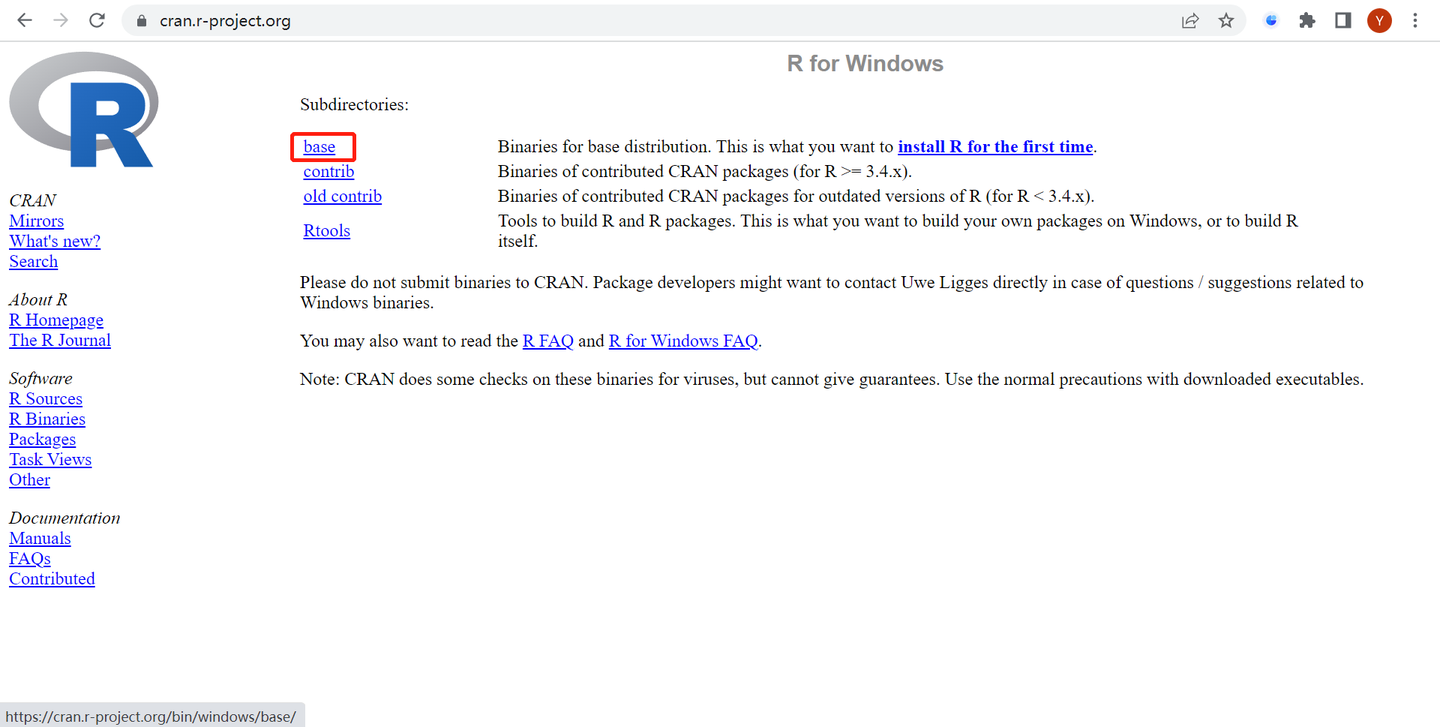Open the FAQs sidebar link
Screen dimensions: 1440x727
(30, 559)
